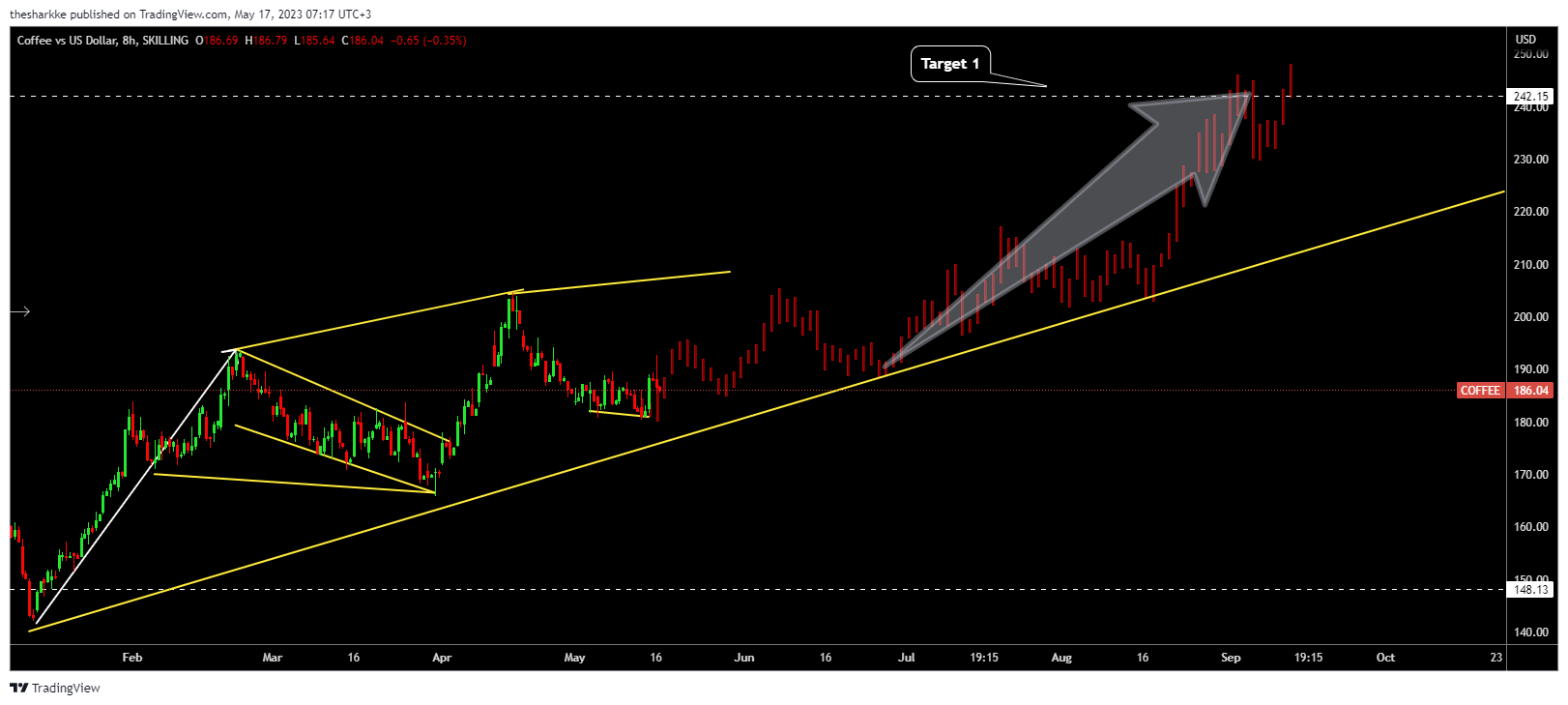Click the 210.00 price axis label

click(x=1530, y=265)
